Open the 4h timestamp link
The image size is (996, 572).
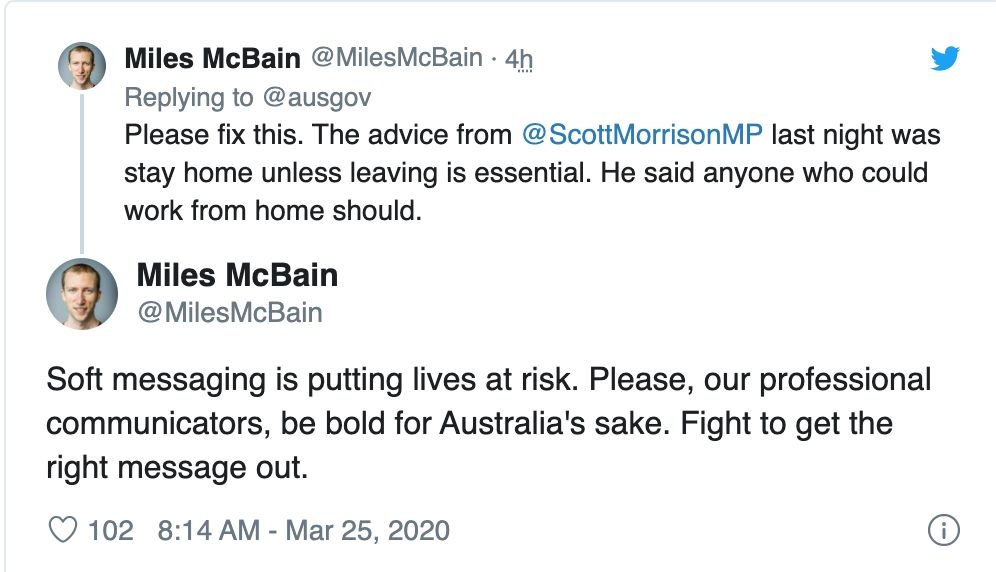(519, 59)
